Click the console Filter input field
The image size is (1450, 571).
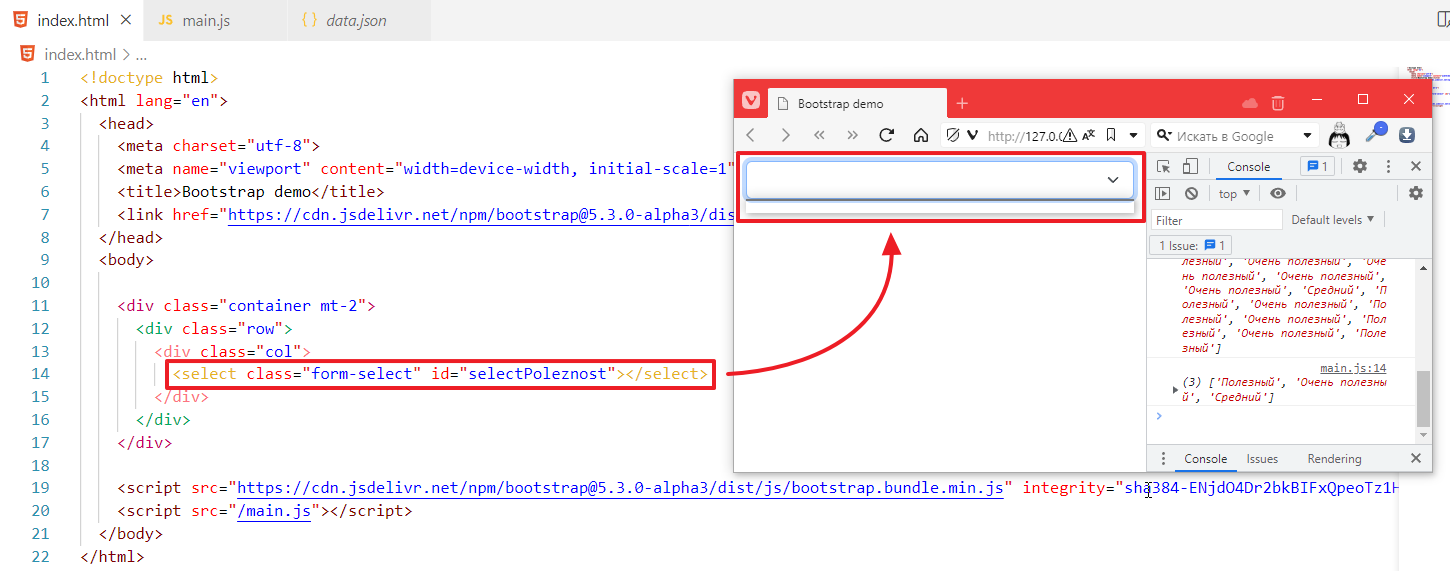[1216, 220]
